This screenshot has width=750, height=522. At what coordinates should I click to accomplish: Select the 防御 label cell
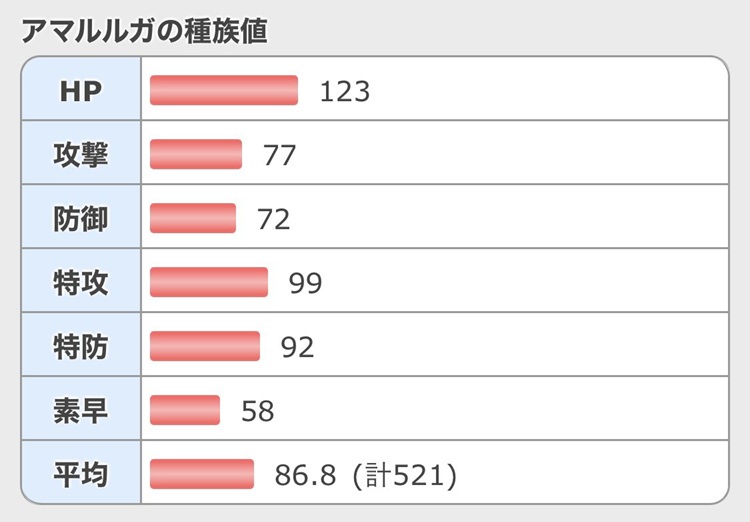[81, 219]
